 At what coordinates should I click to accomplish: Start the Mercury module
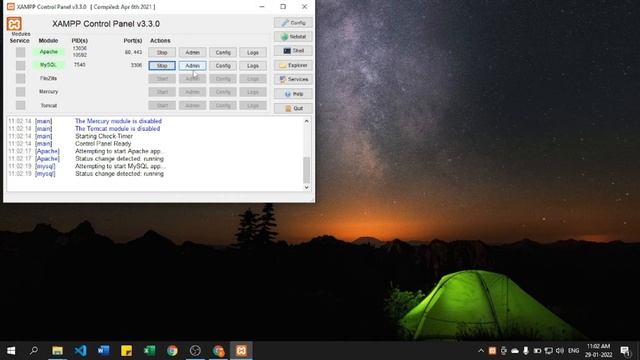[162, 92]
